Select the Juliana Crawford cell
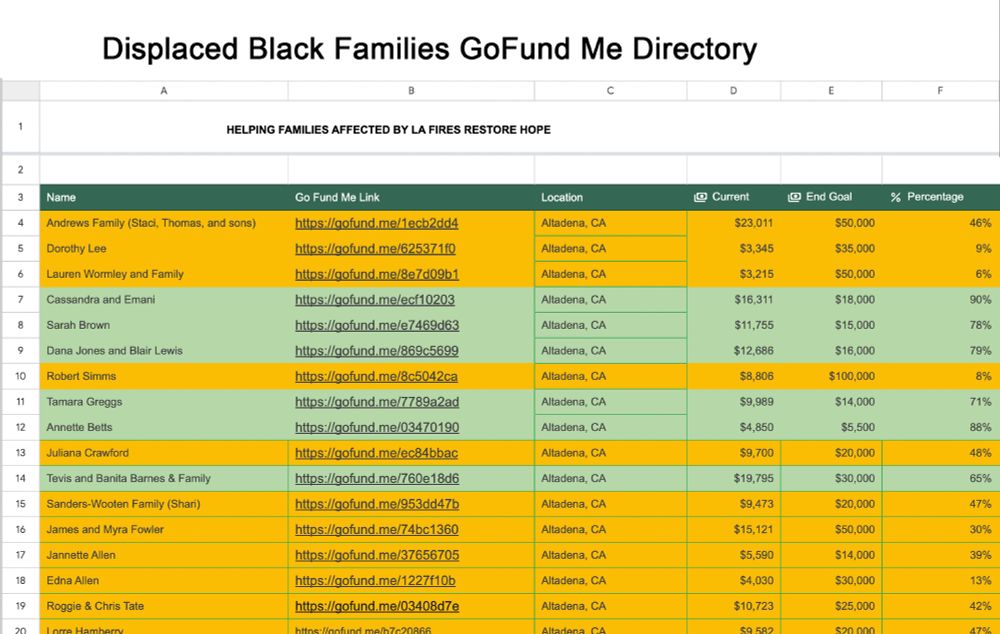This screenshot has width=1000, height=634. 164,453
